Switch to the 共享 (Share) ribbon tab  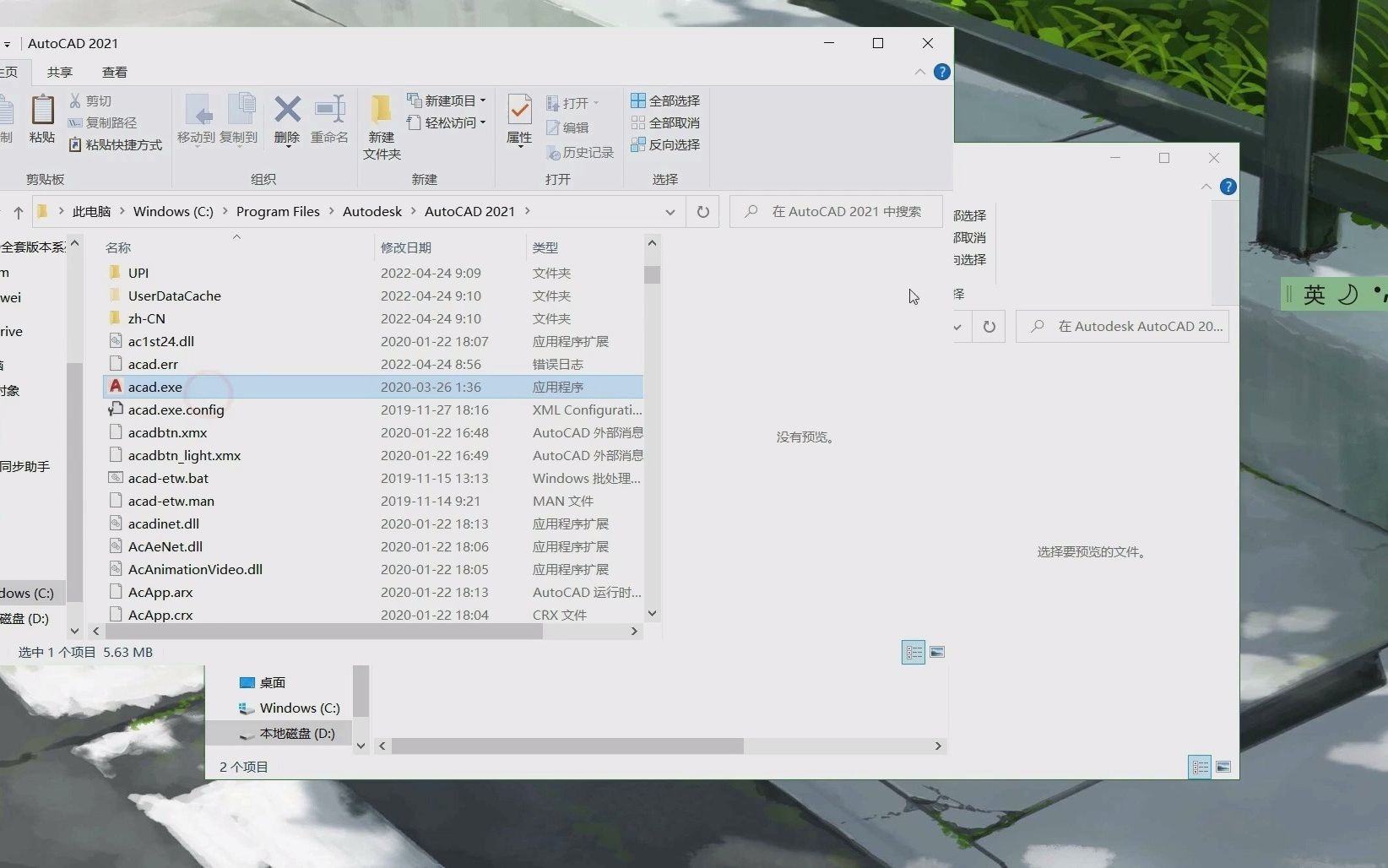(x=59, y=72)
